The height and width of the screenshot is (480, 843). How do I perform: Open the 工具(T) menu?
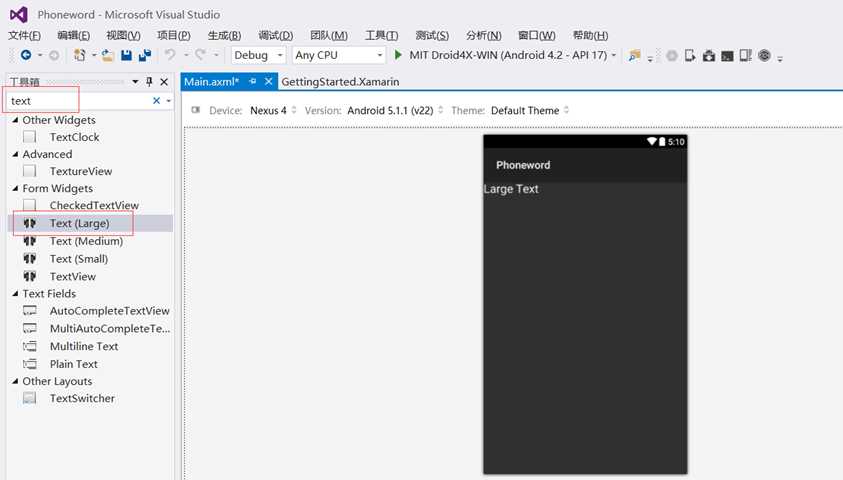coord(381,35)
